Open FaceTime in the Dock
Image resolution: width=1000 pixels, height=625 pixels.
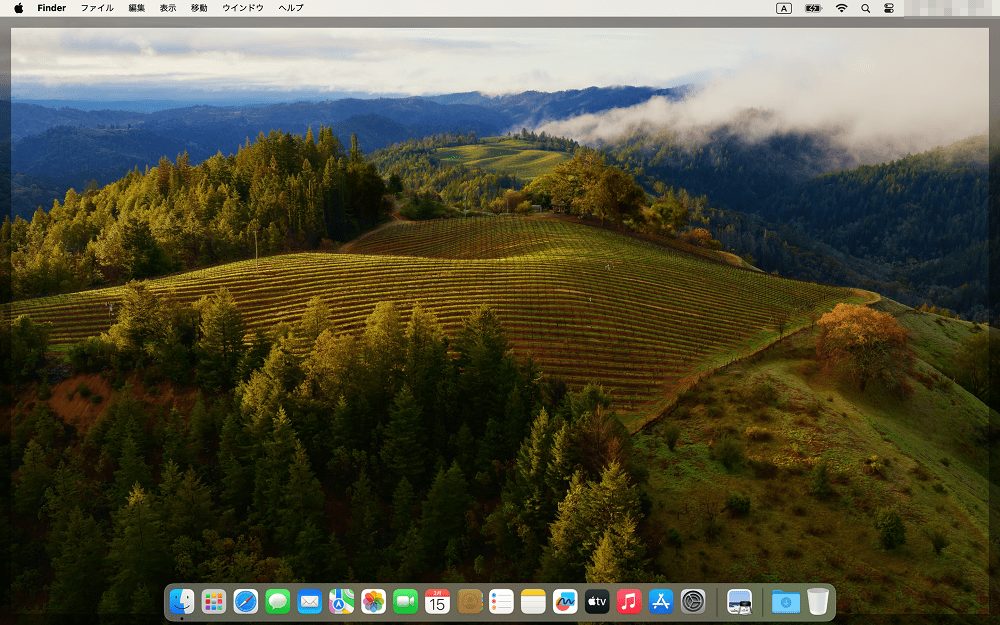pyautogui.click(x=405, y=601)
